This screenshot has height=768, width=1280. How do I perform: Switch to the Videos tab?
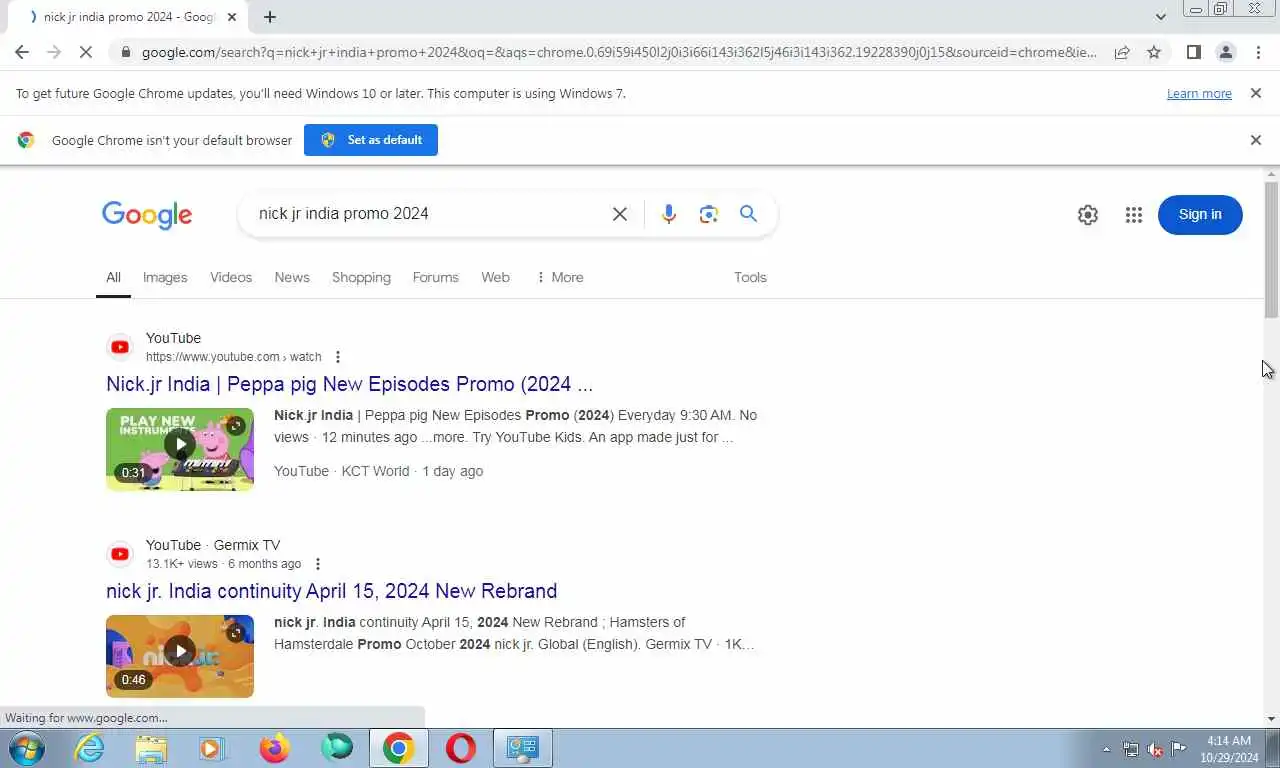(x=231, y=277)
